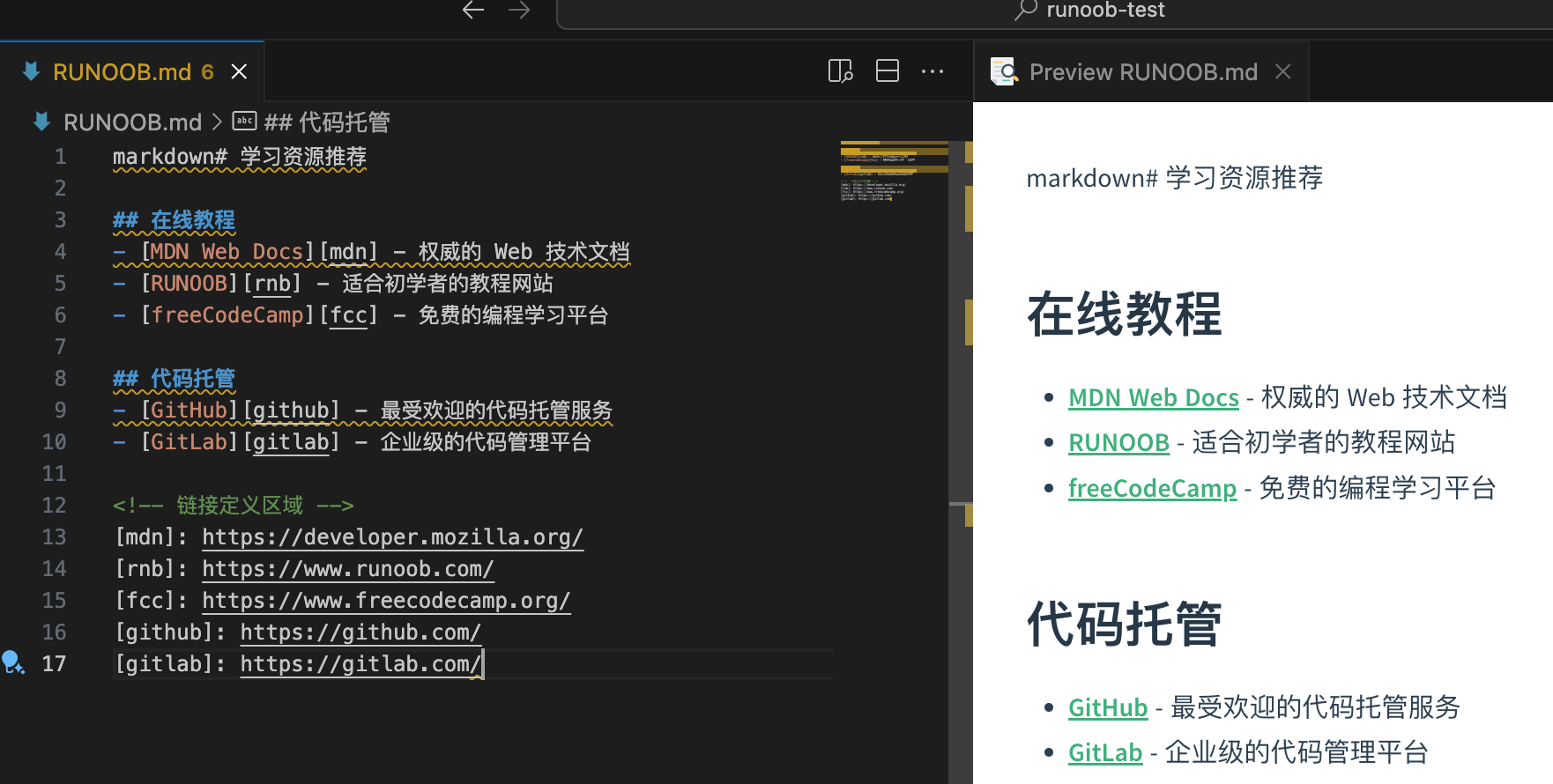Open the 代码托管 breadcrumb symbol dropdown

point(326,122)
